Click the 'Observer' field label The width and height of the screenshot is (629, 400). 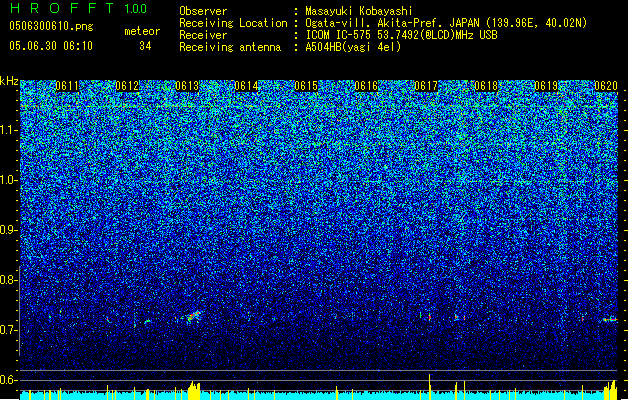[203, 11]
